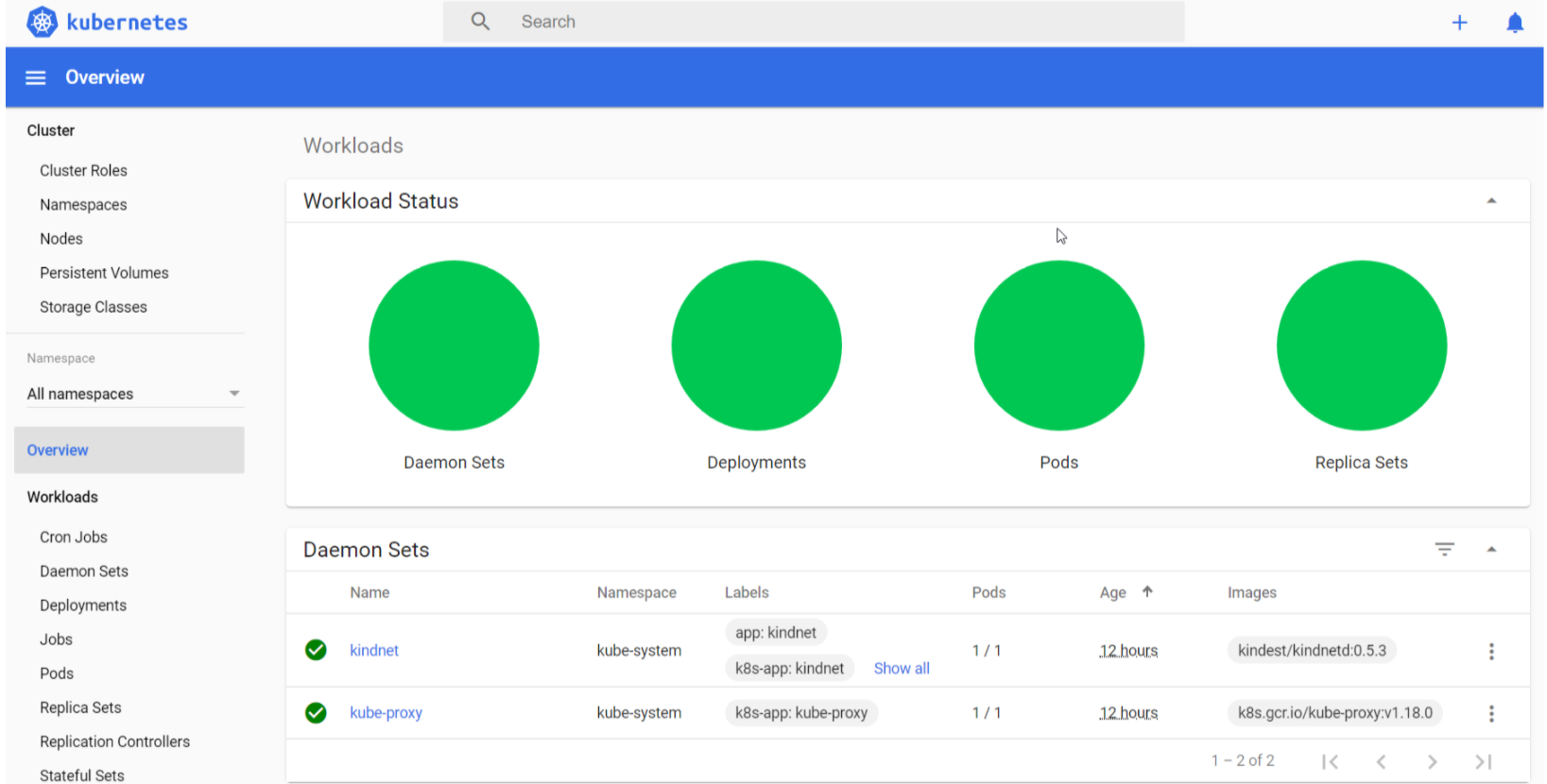Click green status check for kindnet
The width and height of the screenshot is (1547, 784).
(316, 650)
